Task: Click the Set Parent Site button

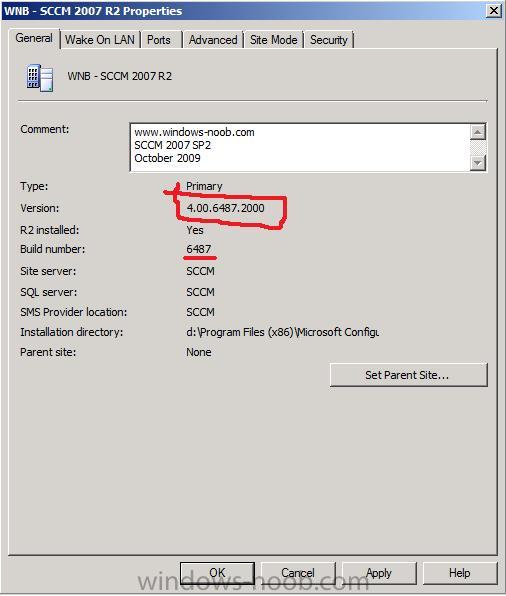Action: click(x=408, y=375)
